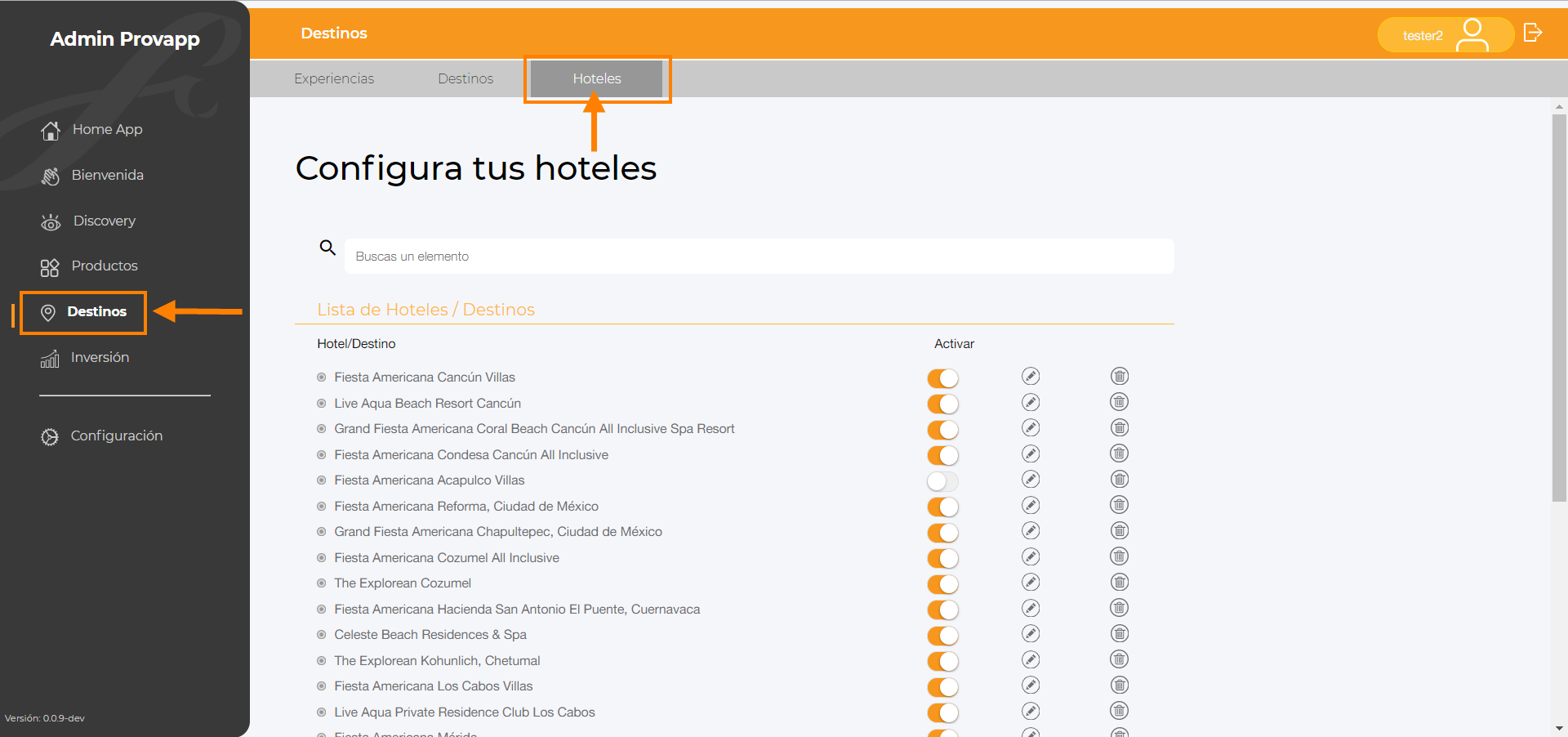Click the page vertical scrollbar thumb
The height and width of the screenshot is (737, 1568).
pos(1559,307)
